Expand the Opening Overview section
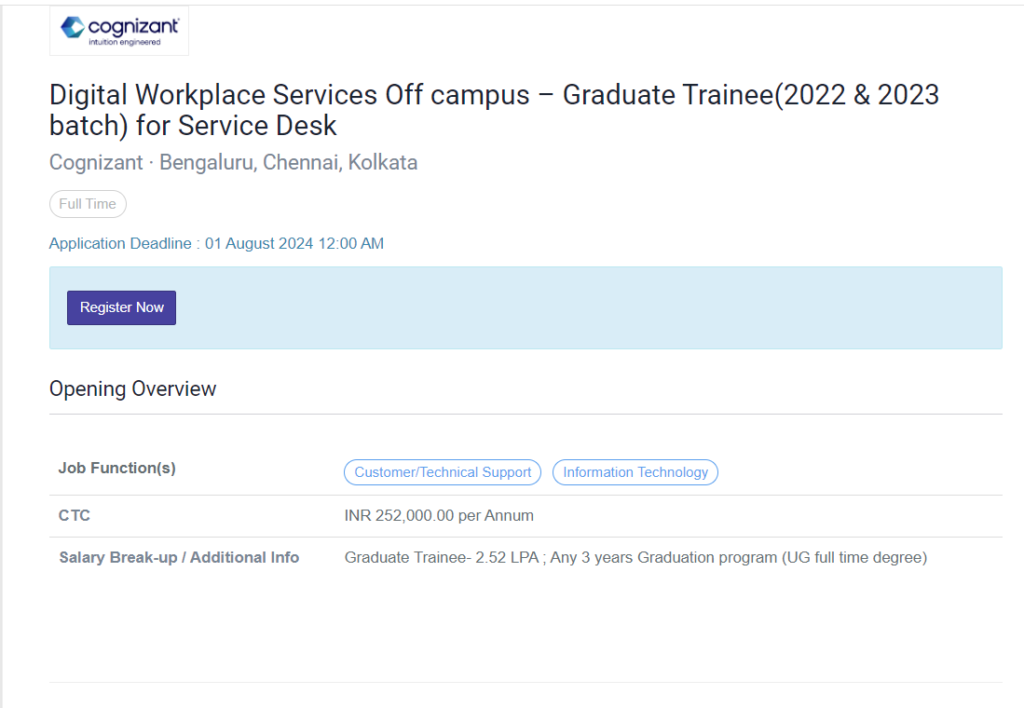This screenshot has width=1024, height=708. point(132,389)
